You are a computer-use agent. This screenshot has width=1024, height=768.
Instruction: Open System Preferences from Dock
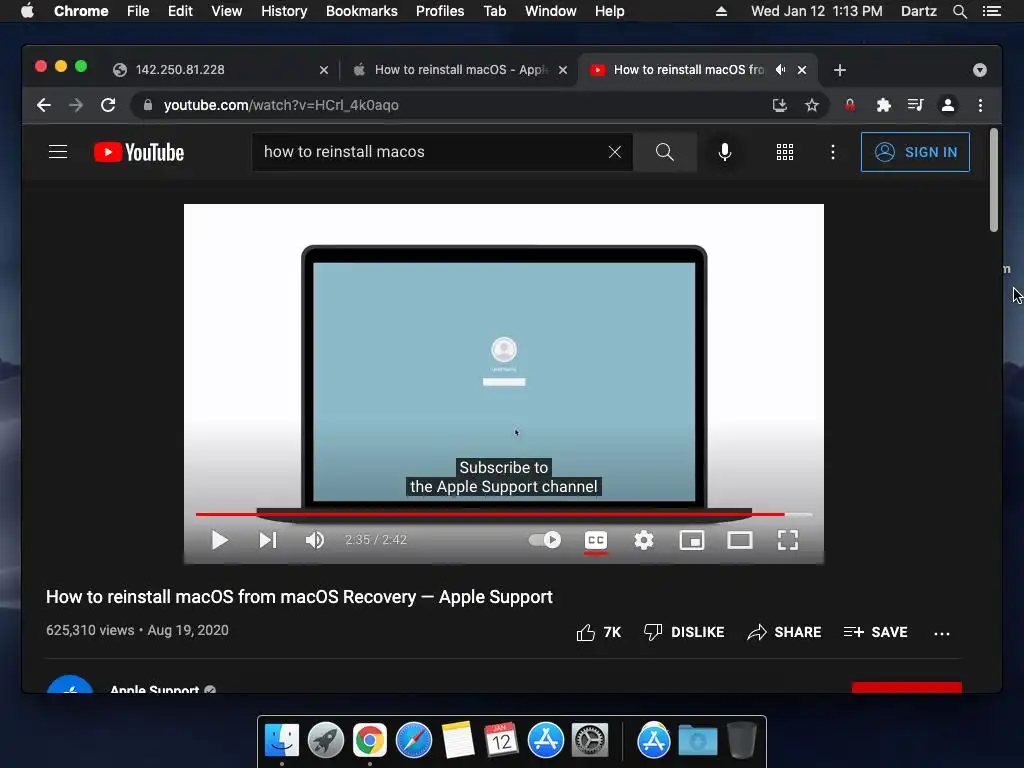[x=590, y=741]
